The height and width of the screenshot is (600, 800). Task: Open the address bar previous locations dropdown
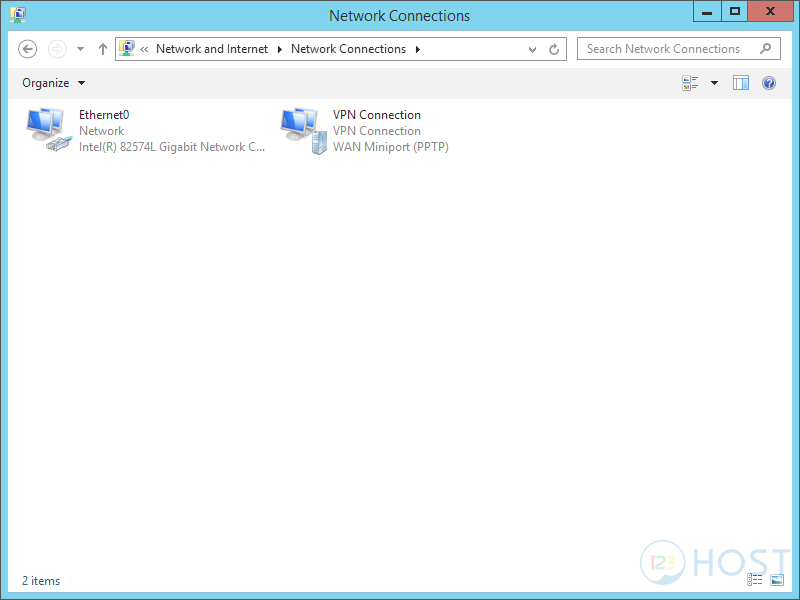click(532, 49)
